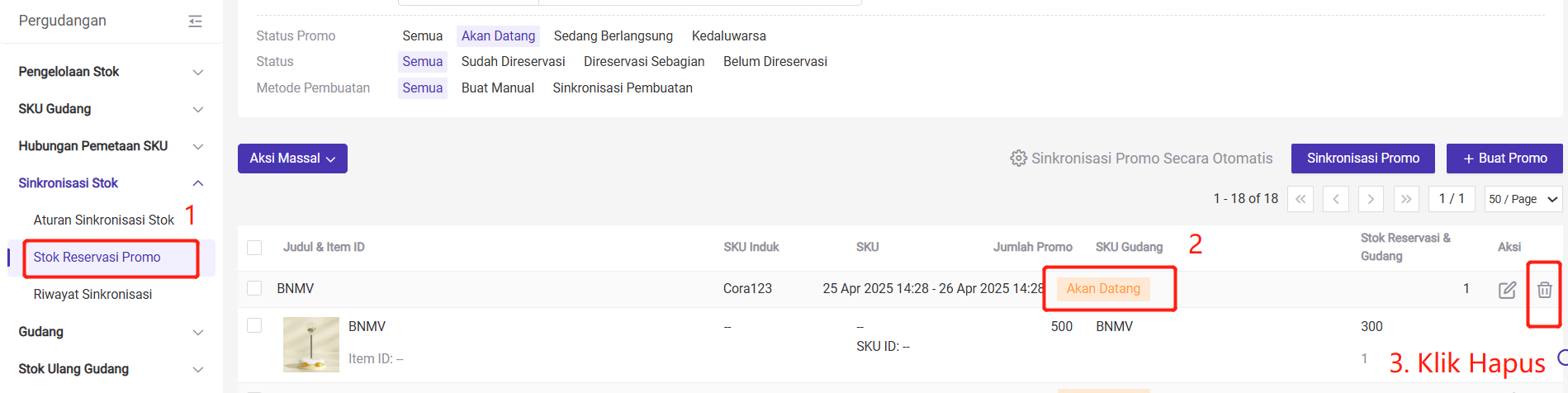Open the 50 / Page size dropdown
The height and width of the screenshot is (393, 1568).
(x=1523, y=199)
